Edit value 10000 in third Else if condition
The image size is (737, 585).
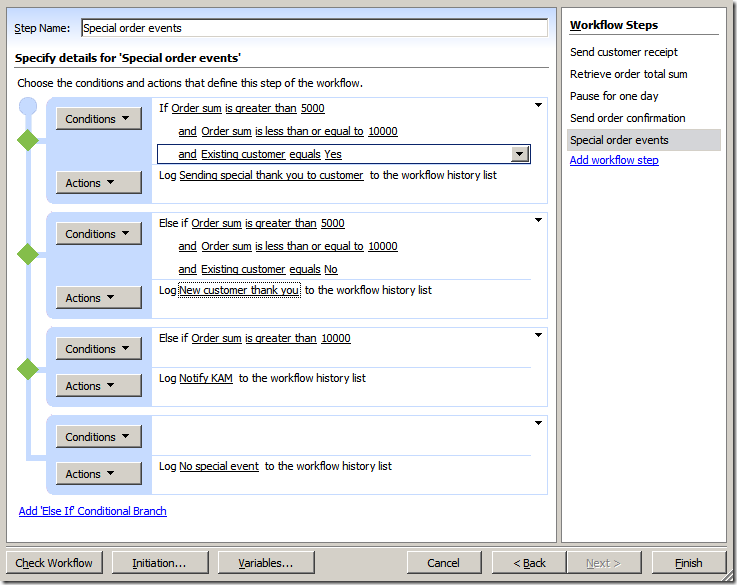336,338
